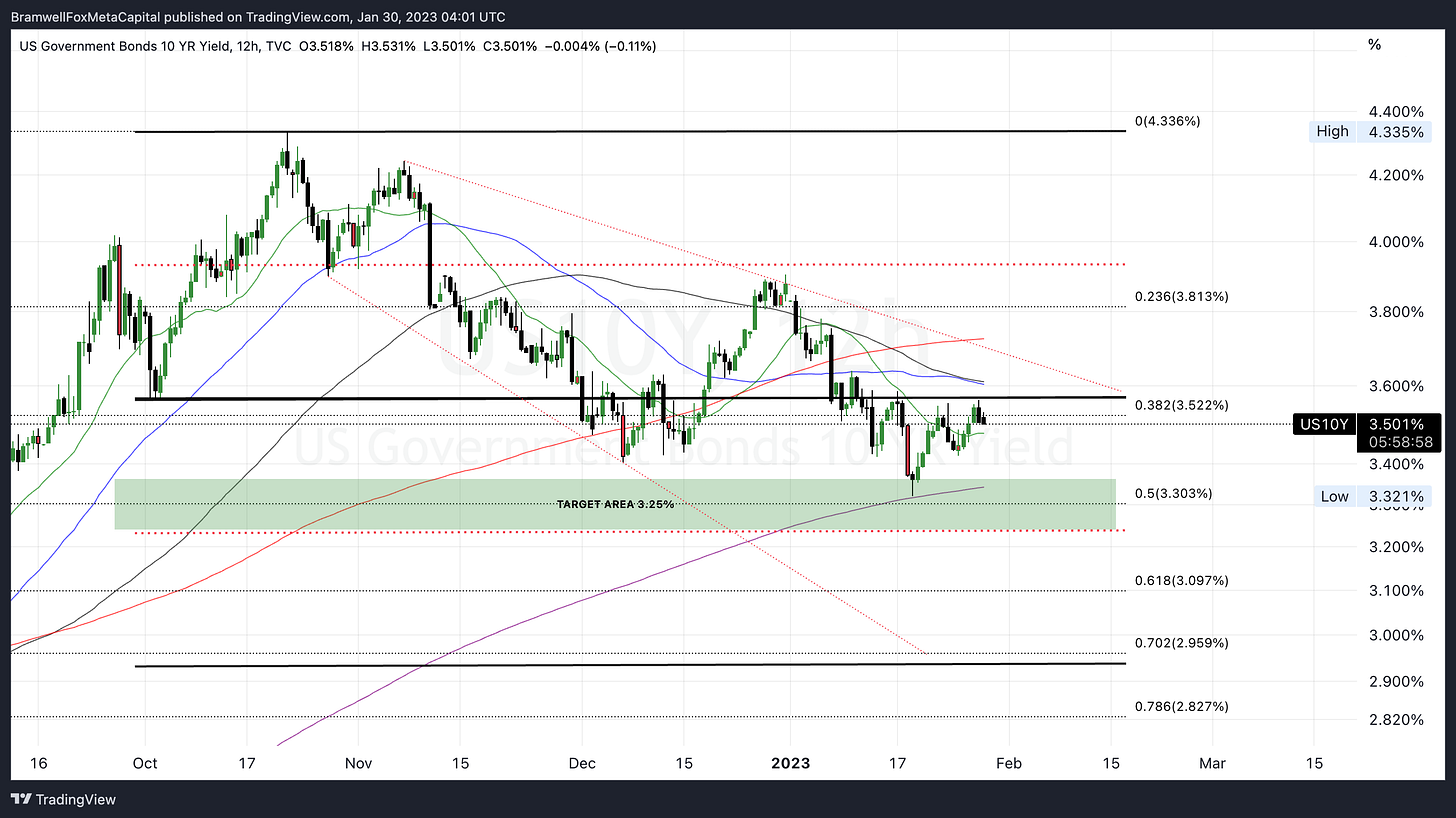Click the 0.5(3.303%) Fibonacci label
This screenshot has height=818, width=1456.
pos(1174,494)
